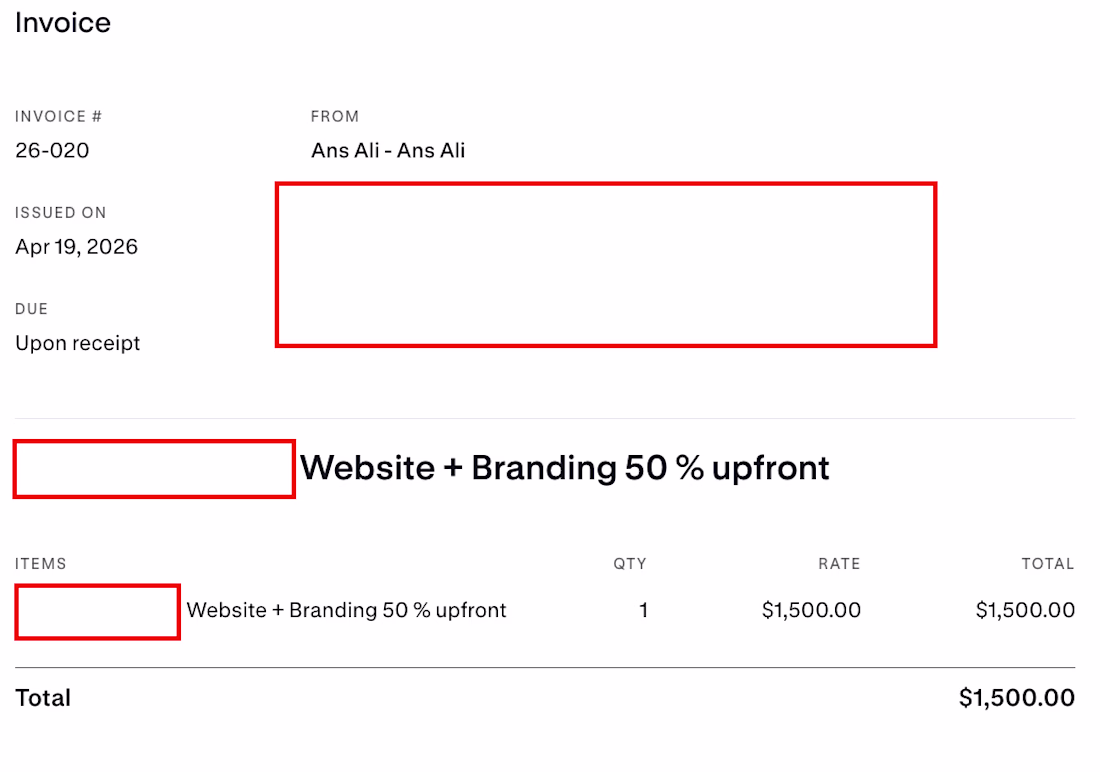Viewport: 1100px width, 772px height.
Task: Select invoice number 26-020
Action: click(x=52, y=151)
